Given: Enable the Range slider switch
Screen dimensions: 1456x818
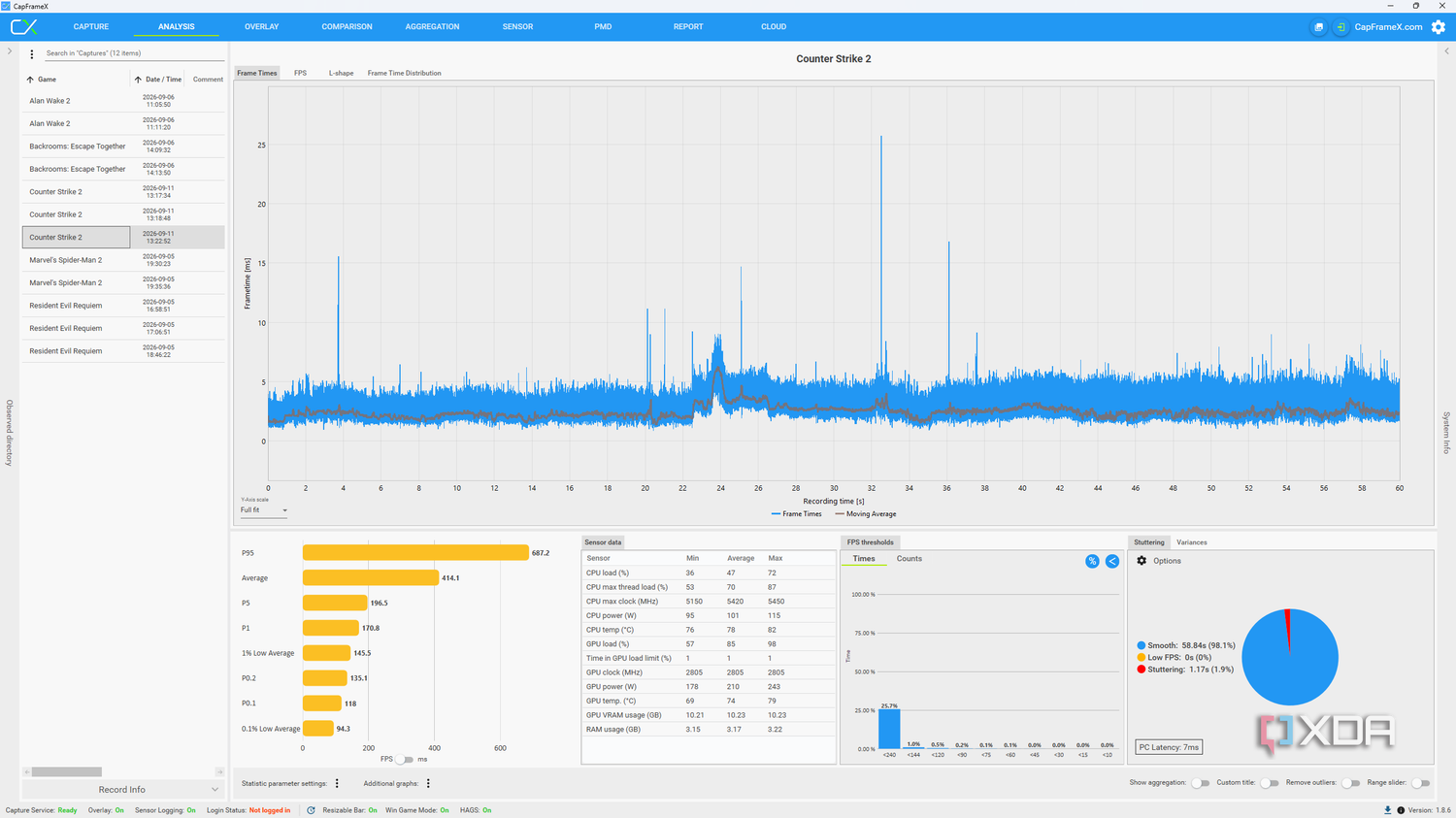Looking at the screenshot, I should [1421, 783].
